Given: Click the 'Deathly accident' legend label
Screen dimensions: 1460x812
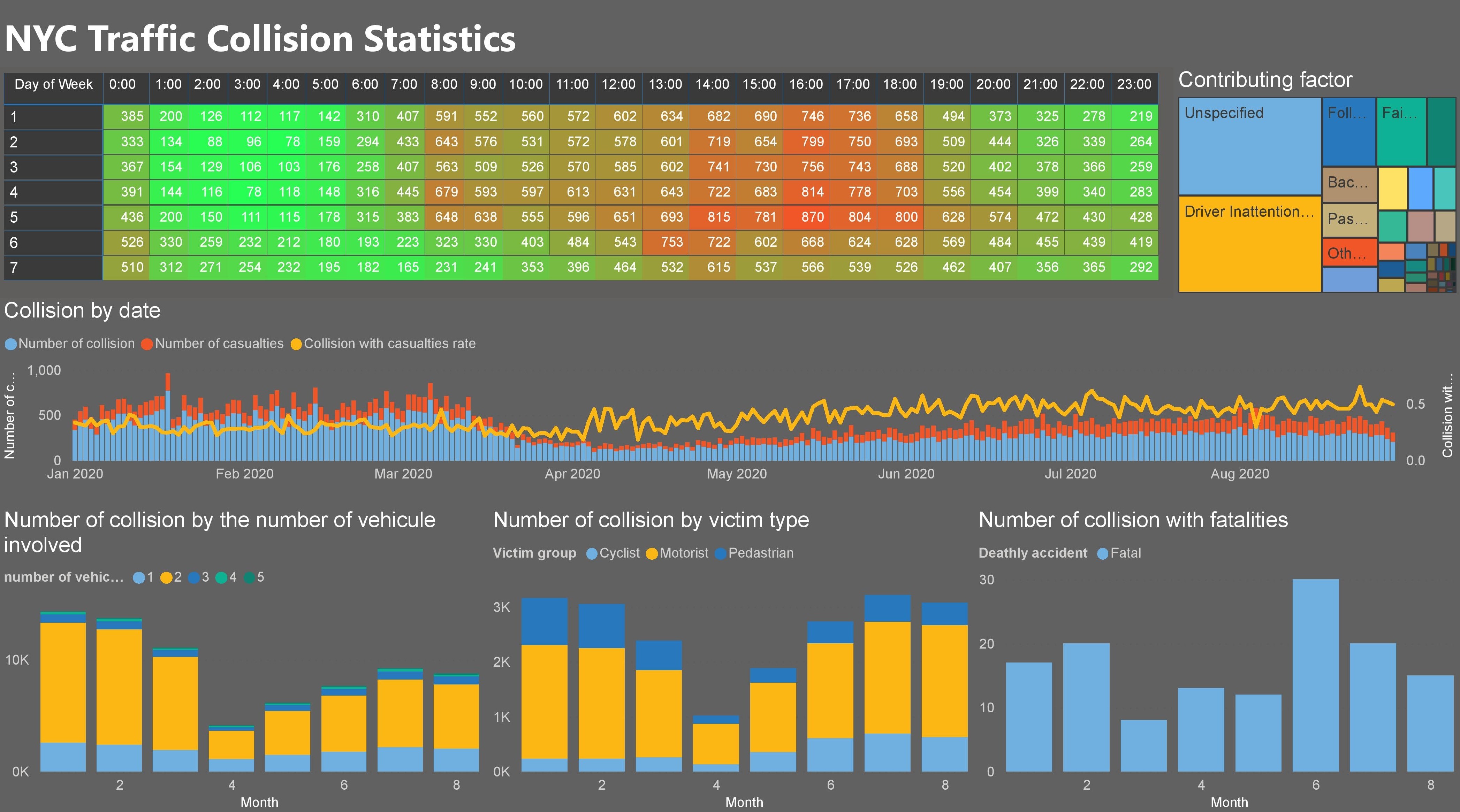Looking at the screenshot, I should pyautogui.click(x=1033, y=553).
